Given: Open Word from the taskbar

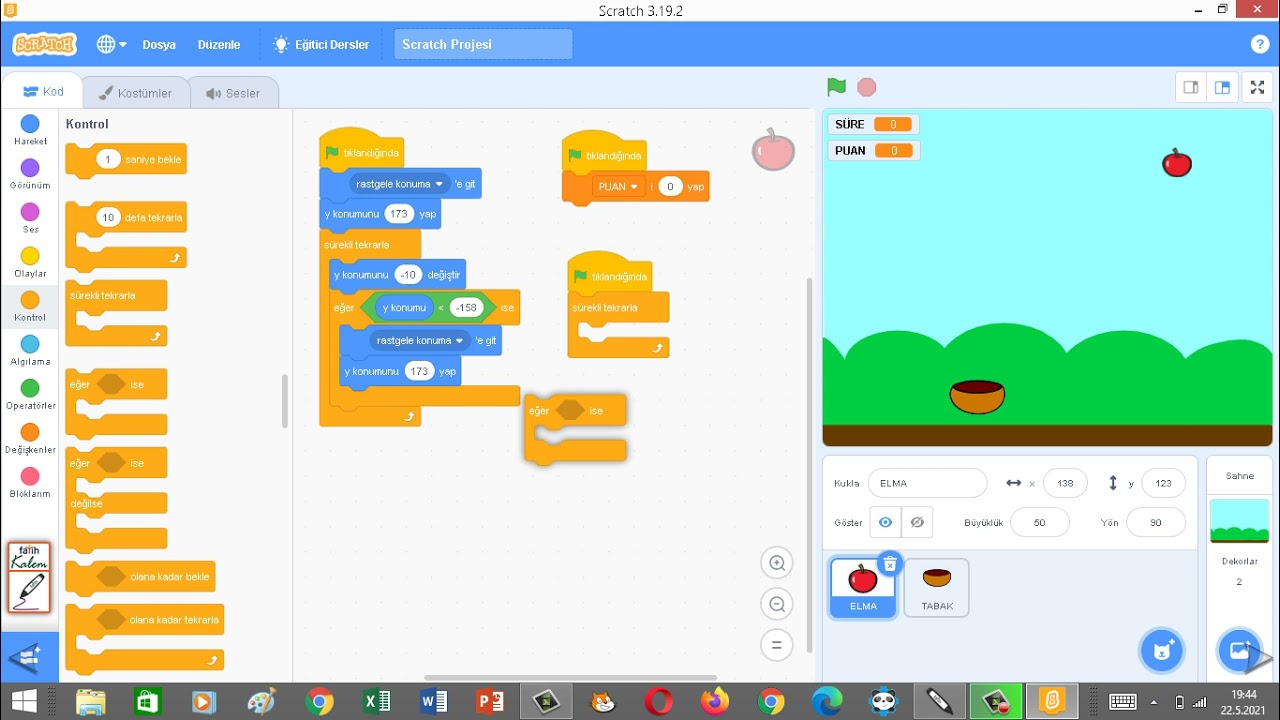Looking at the screenshot, I should click(434, 701).
